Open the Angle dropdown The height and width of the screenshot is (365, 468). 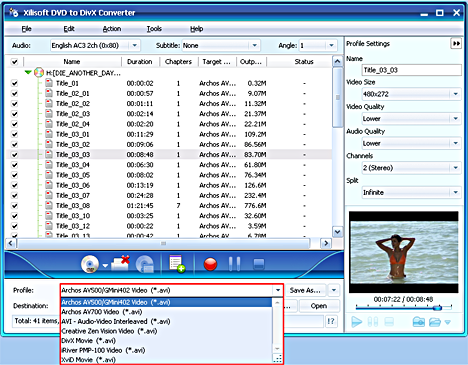coord(331,45)
